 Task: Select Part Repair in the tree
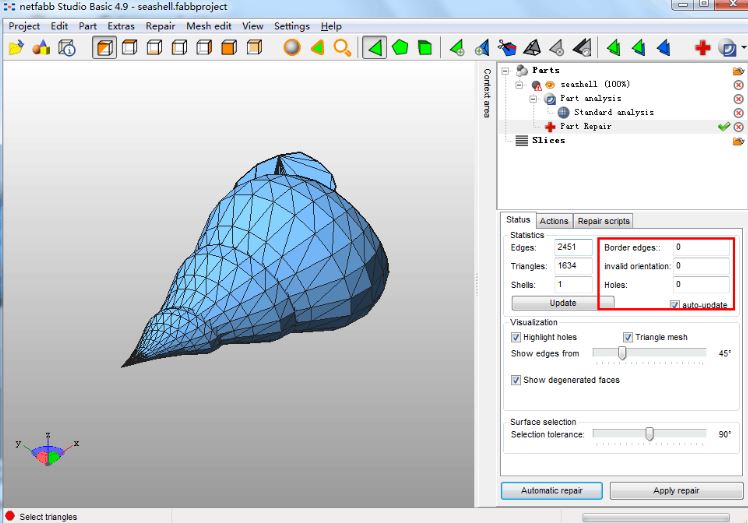(x=585, y=126)
